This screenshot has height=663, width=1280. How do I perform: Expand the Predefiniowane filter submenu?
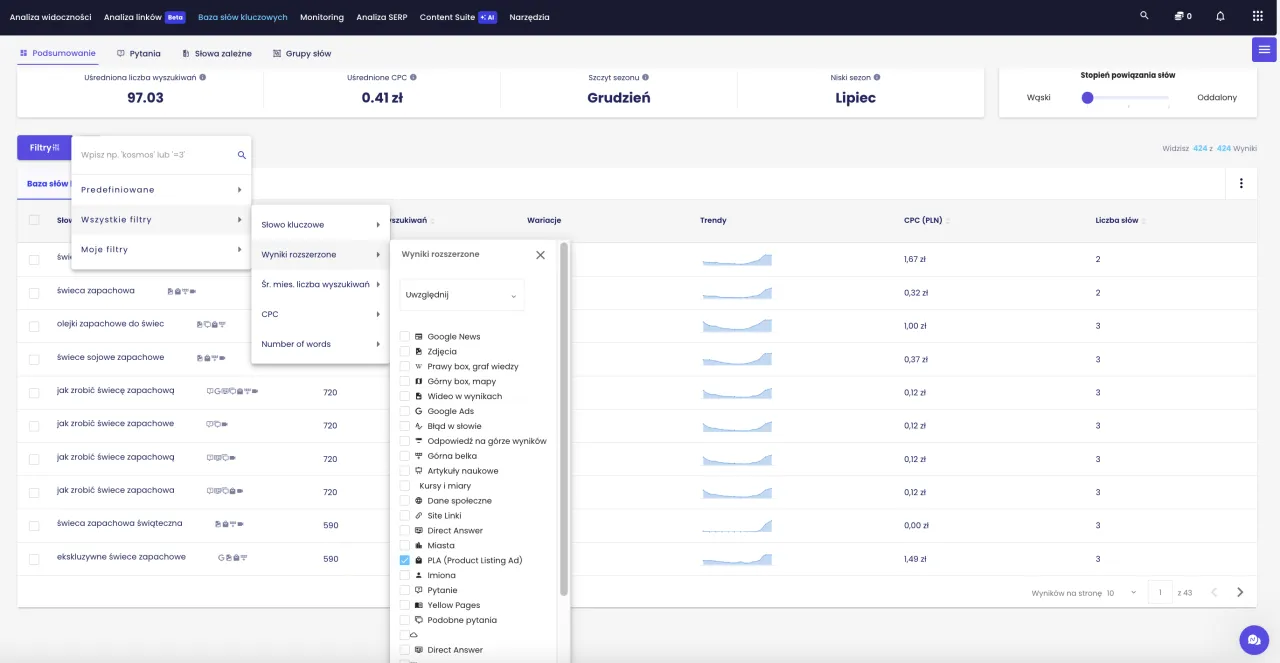160,190
